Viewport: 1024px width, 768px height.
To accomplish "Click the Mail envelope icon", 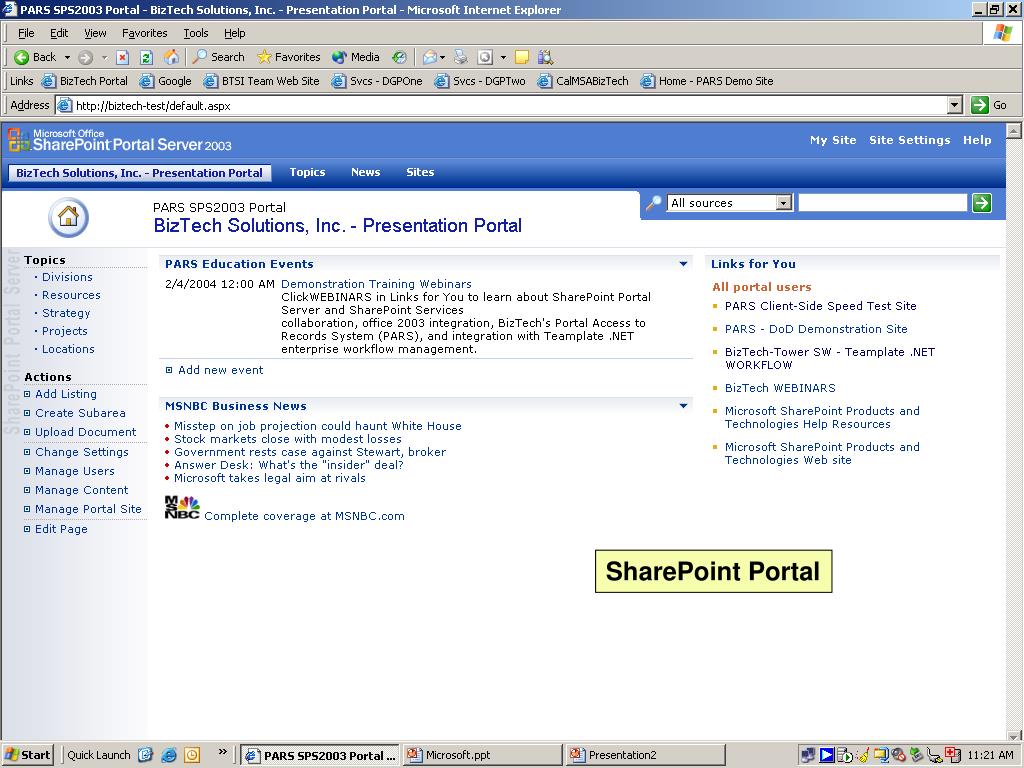I will coord(429,57).
